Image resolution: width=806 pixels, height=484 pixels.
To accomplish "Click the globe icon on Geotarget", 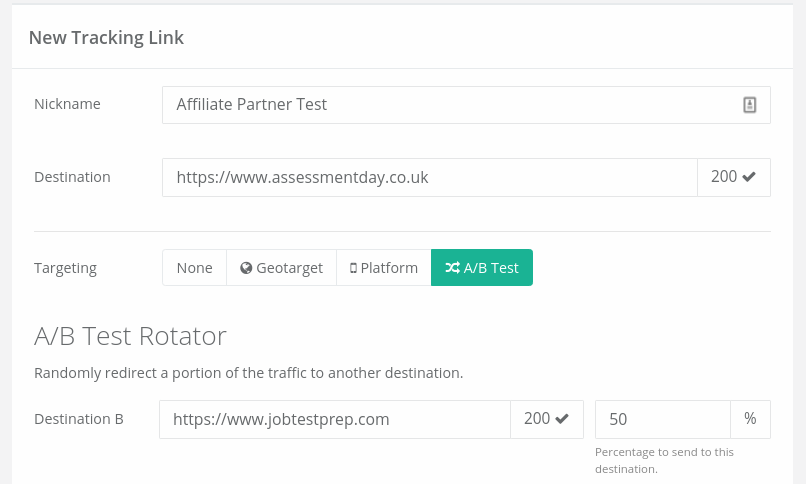I will click(x=246, y=268).
